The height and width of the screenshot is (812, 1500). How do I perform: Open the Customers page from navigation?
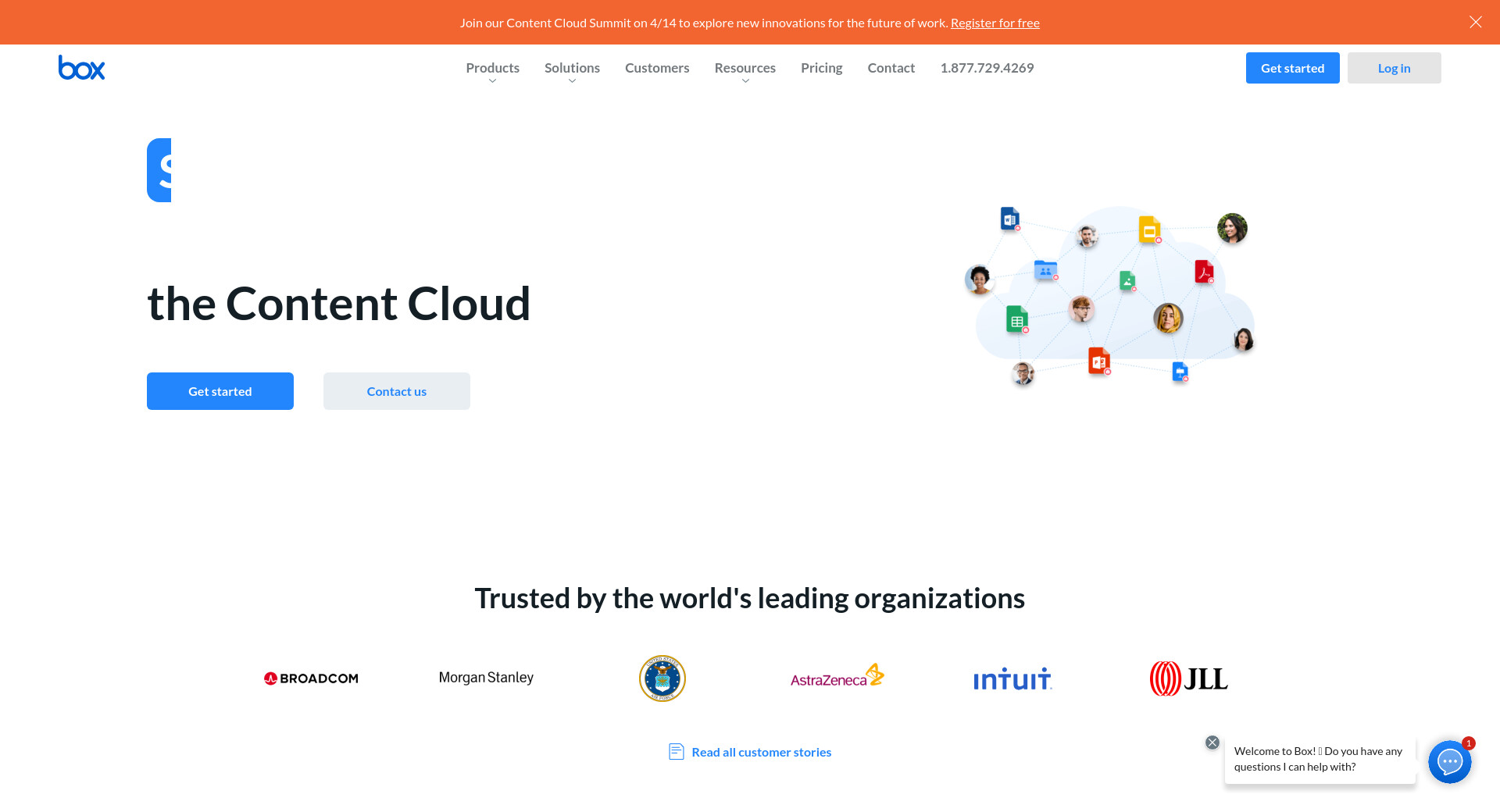(x=657, y=68)
